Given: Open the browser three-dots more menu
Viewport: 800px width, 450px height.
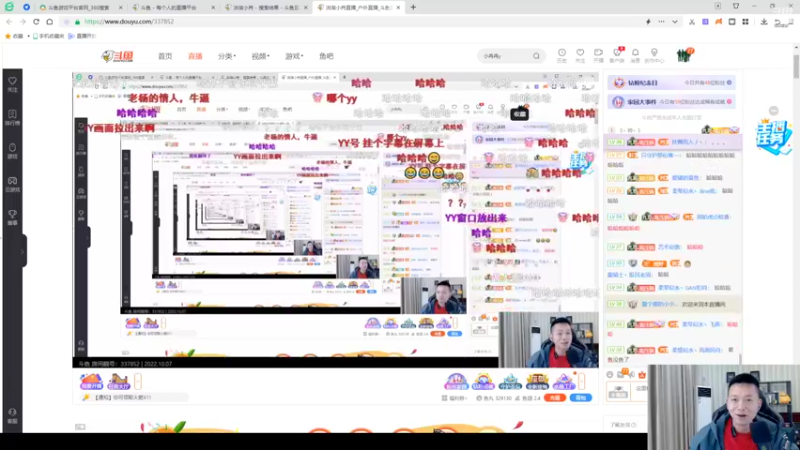Looking at the screenshot, I should click(662, 22).
